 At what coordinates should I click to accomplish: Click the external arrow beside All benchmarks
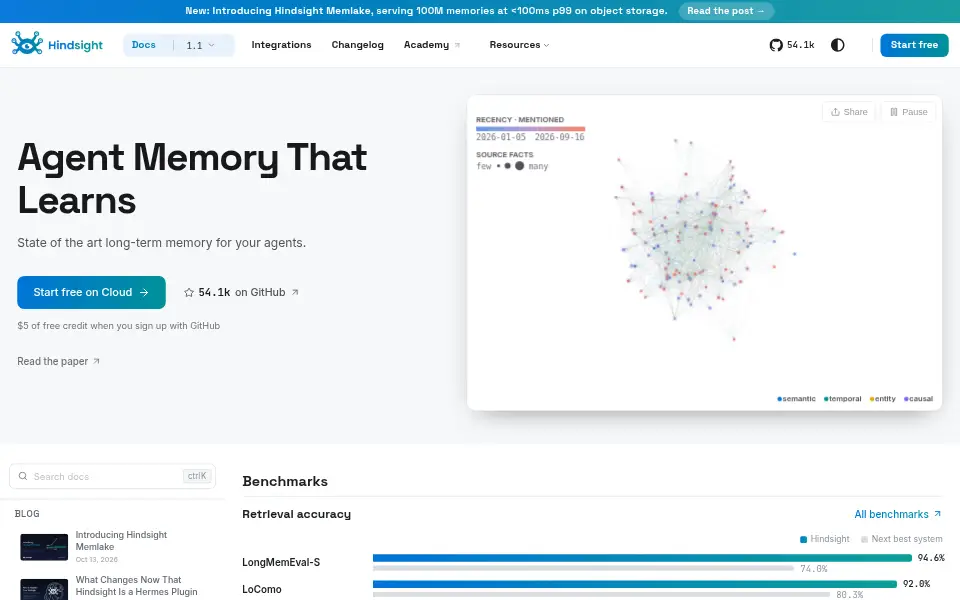pyautogui.click(x=937, y=514)
